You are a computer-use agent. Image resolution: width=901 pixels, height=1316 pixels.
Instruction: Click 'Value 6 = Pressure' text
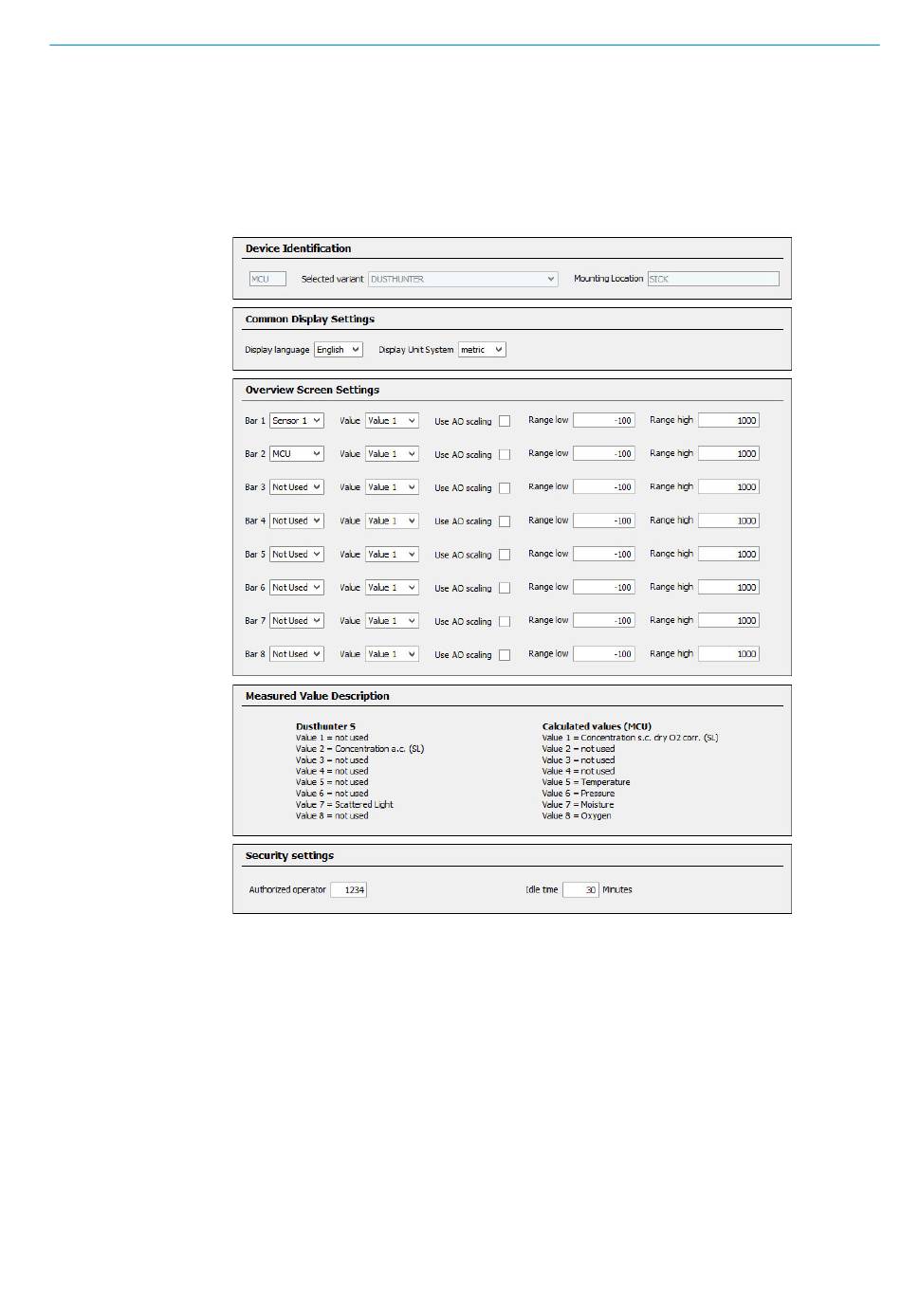(579, 794)
